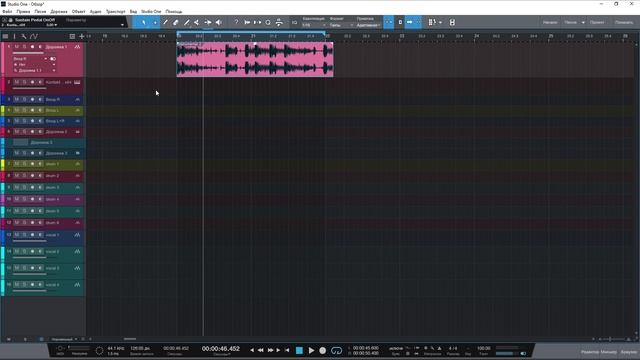Image resolution: width=640 pixels, height=360 pixels.
Task: Expand the arrow next to Песня button
Action: tap(583, 22)
